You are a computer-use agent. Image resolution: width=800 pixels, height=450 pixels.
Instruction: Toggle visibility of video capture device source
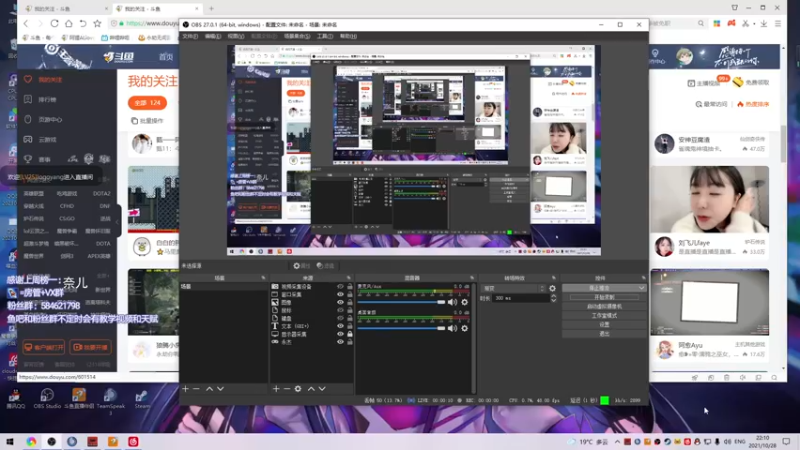pyautogui.click(x=340, y=287)
